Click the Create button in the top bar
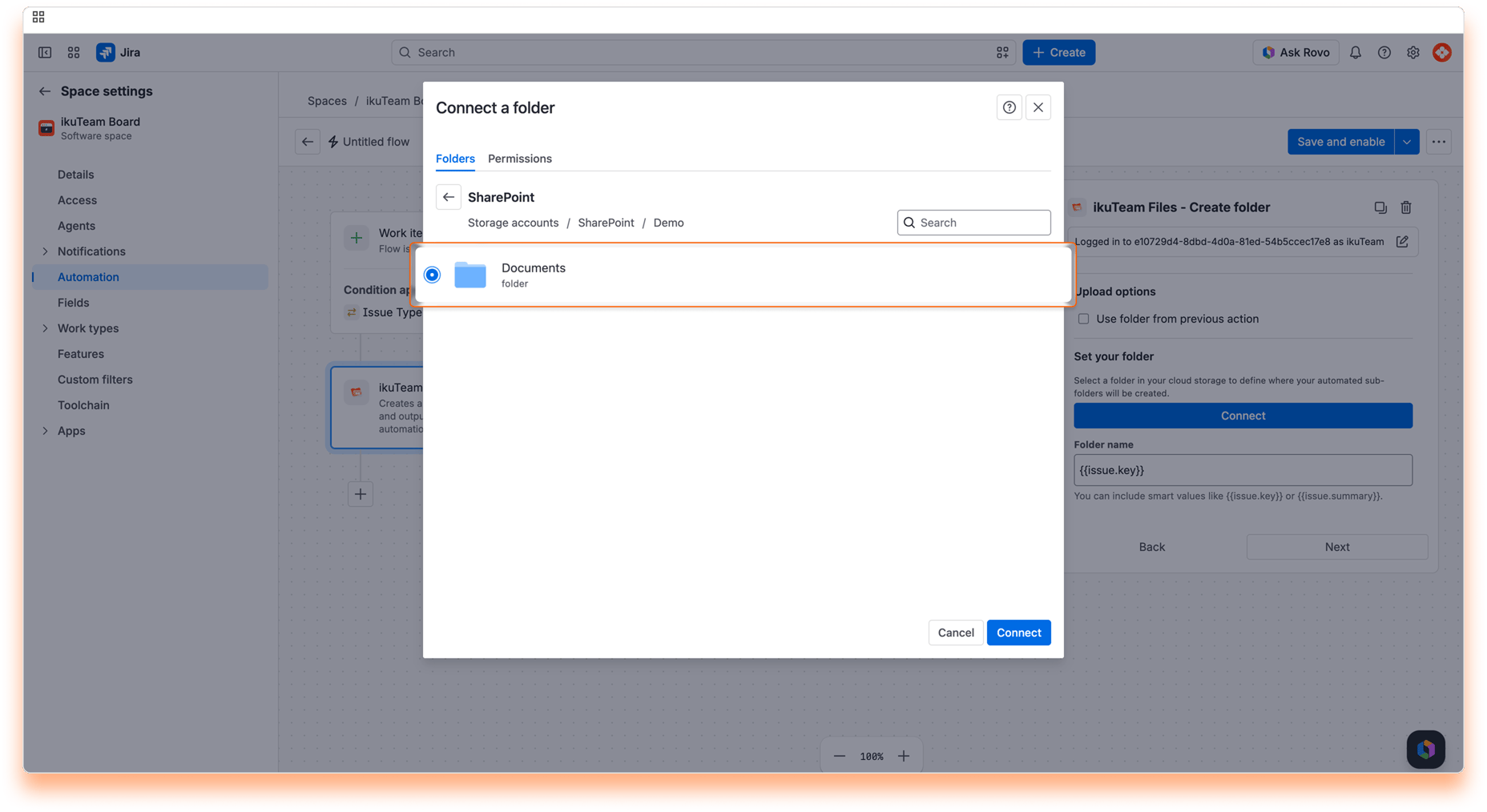This screenshot has width=1487, height=812. coord(1059,52)
